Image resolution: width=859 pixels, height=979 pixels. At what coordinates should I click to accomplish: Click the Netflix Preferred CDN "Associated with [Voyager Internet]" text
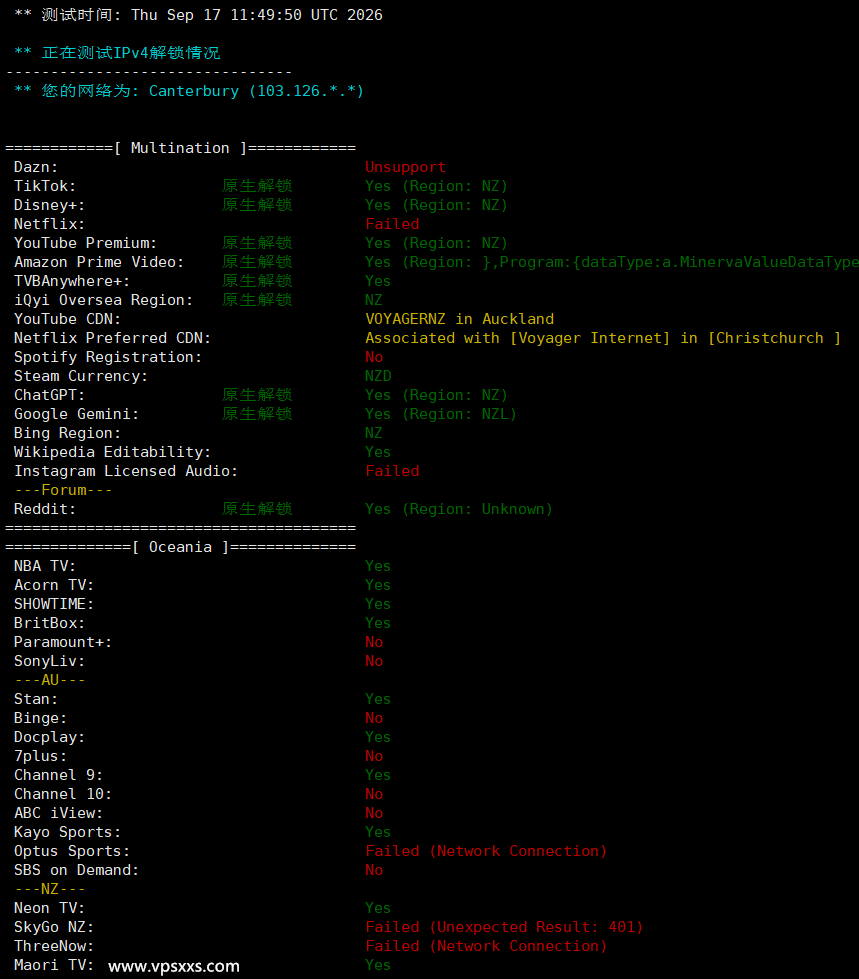coord(518,338)
